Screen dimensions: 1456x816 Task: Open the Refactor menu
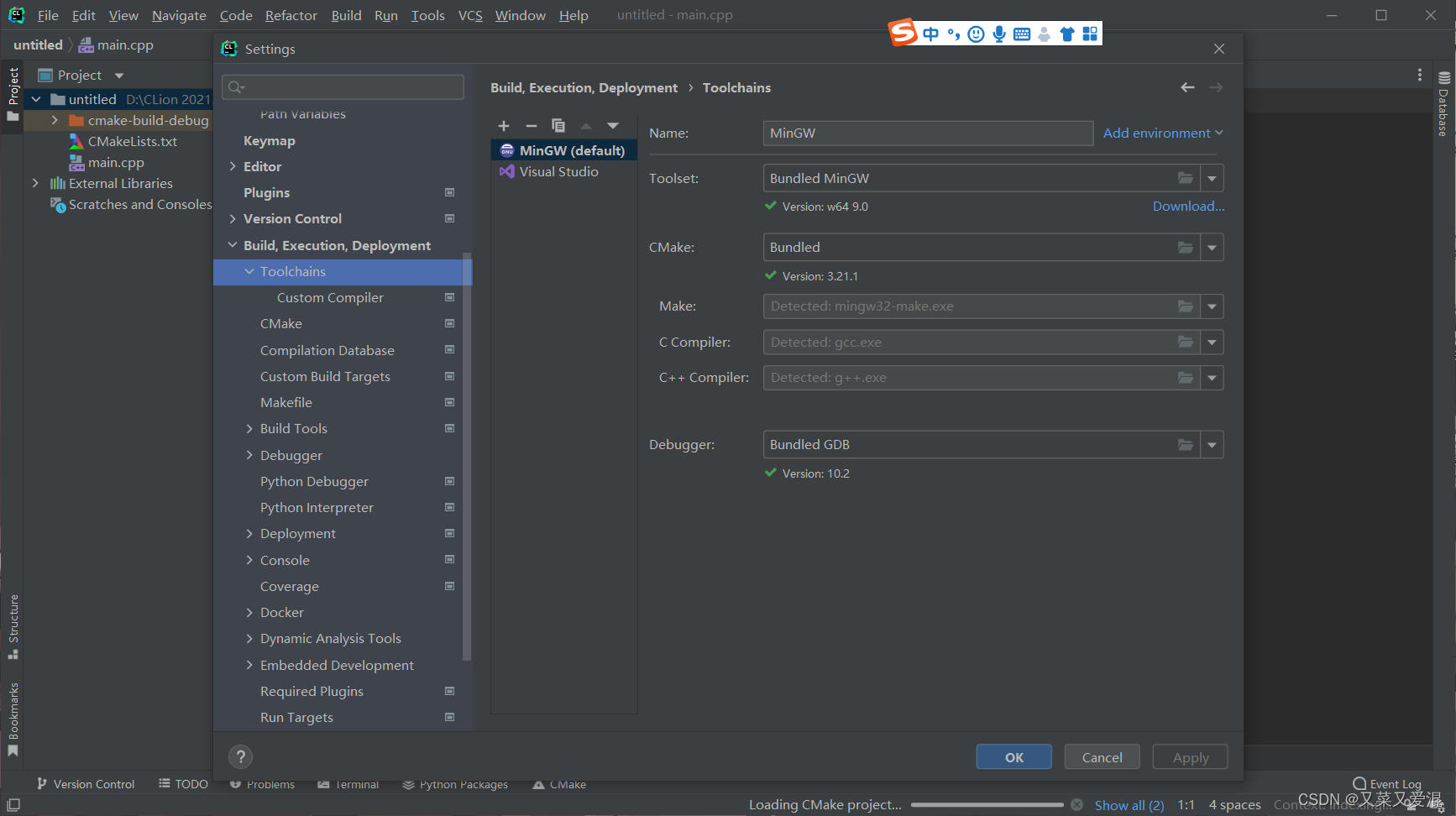click(291, 15)
